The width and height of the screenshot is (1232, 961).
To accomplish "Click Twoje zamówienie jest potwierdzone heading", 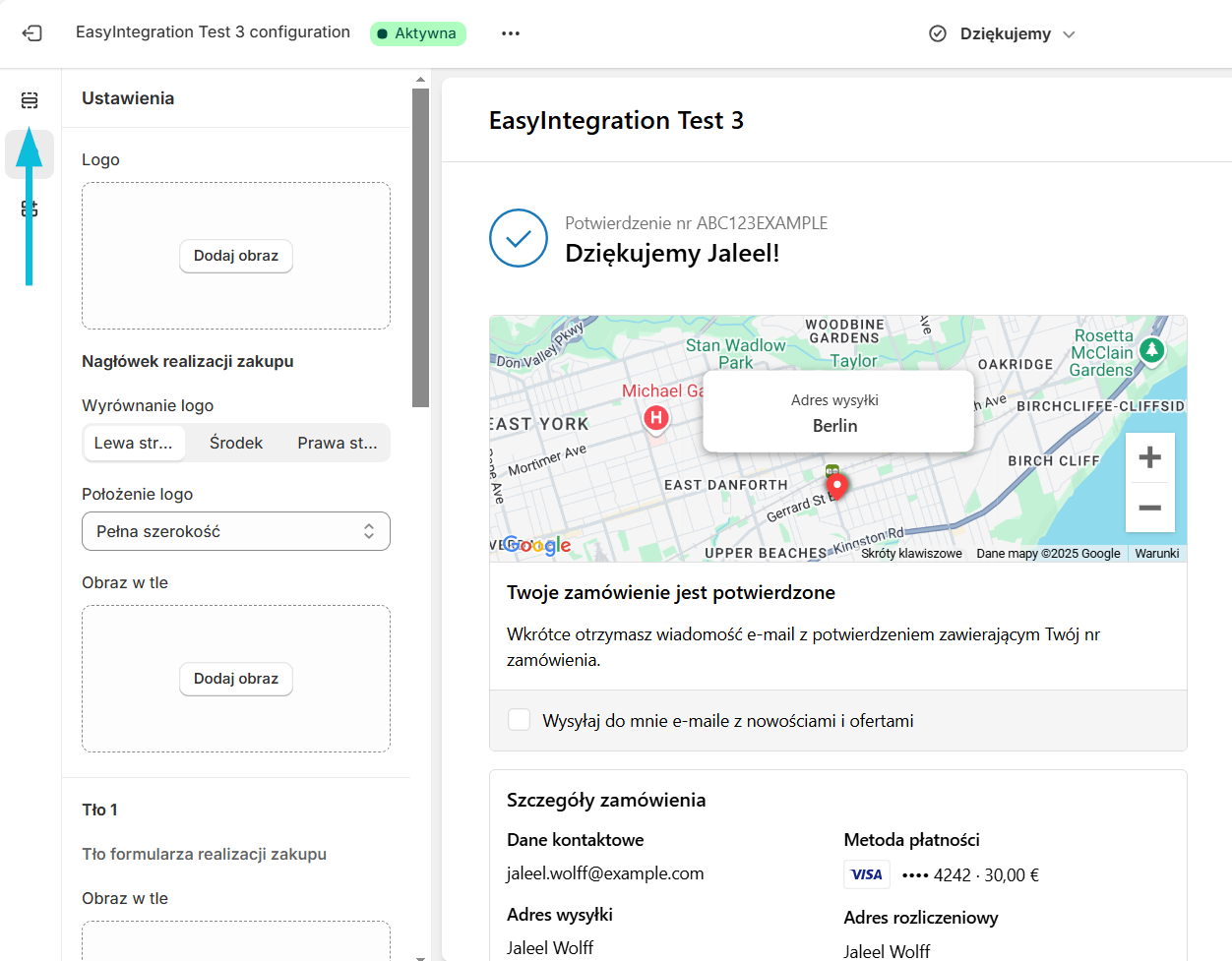I will 671,592.
